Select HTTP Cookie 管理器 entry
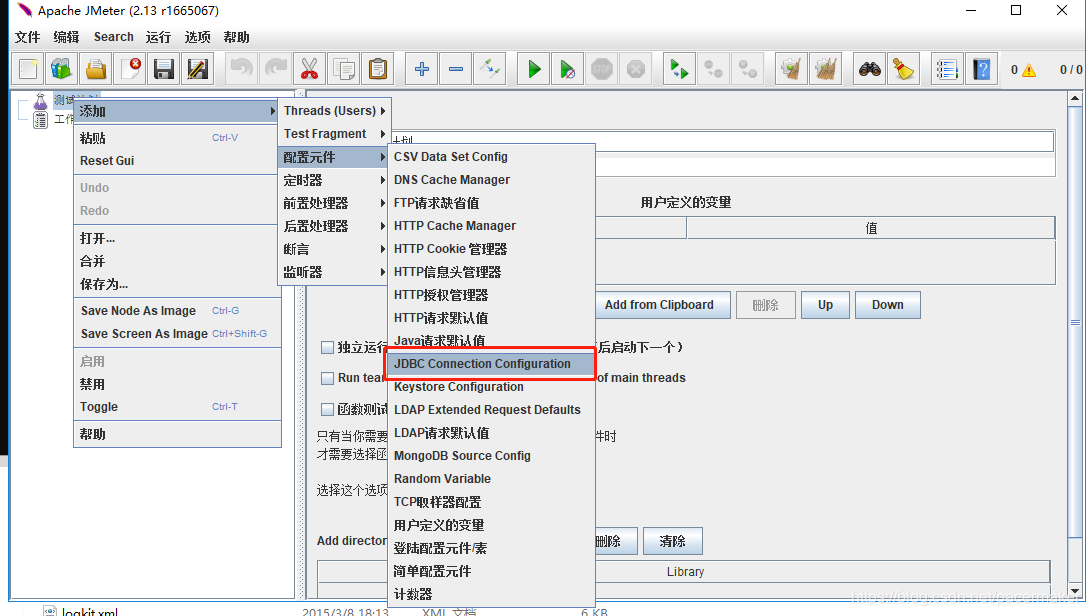 tap(491, 248)
